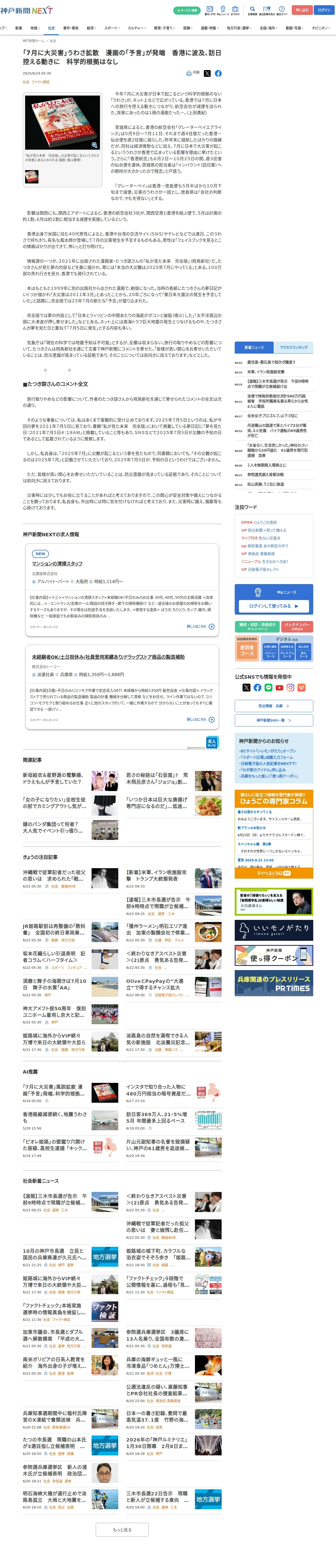Open 使っ得クーポン banner
Viewport: 336px width, 1568px height.
274,956
